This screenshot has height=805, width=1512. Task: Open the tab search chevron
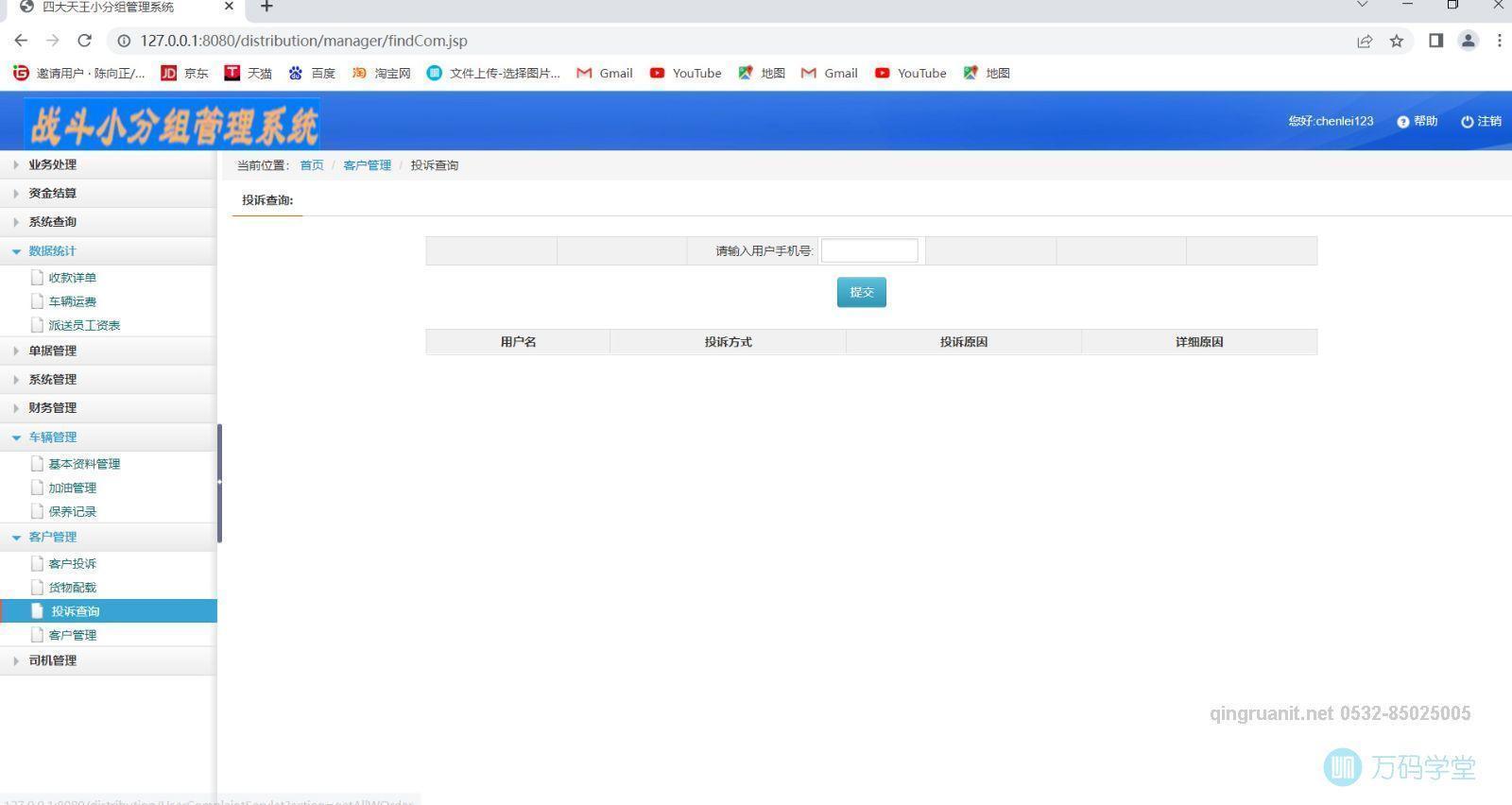[1362, 6]
